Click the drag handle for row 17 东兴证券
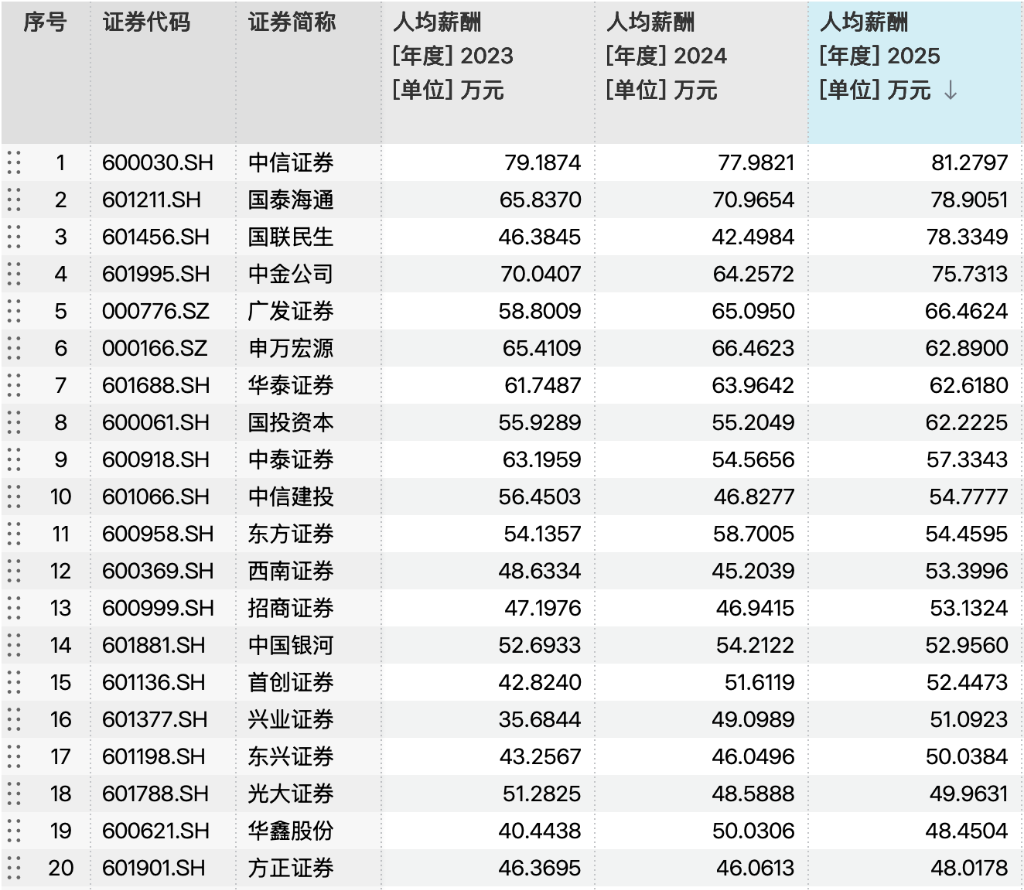This screenshot has height=890, width=1024. click(x=14, y=757)
